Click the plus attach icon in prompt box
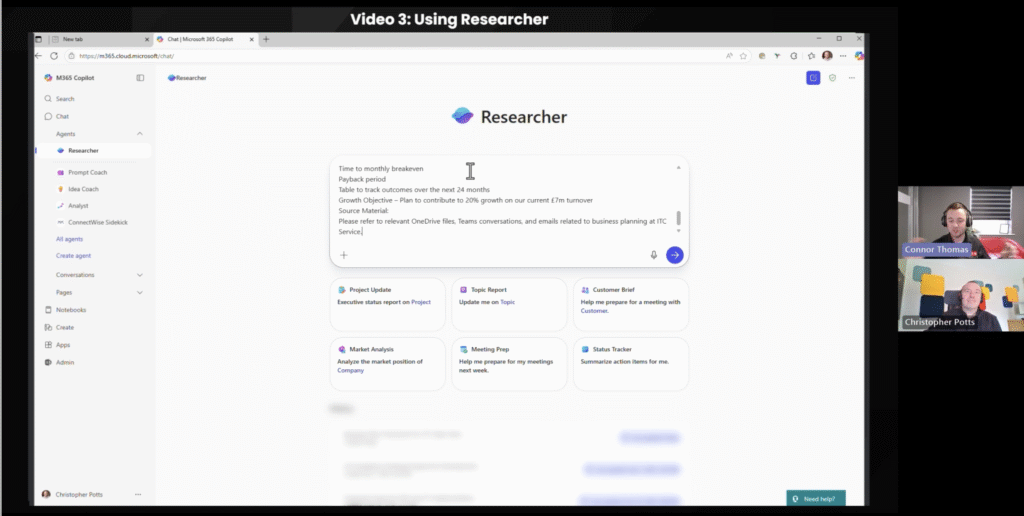 tap(344, 255)
